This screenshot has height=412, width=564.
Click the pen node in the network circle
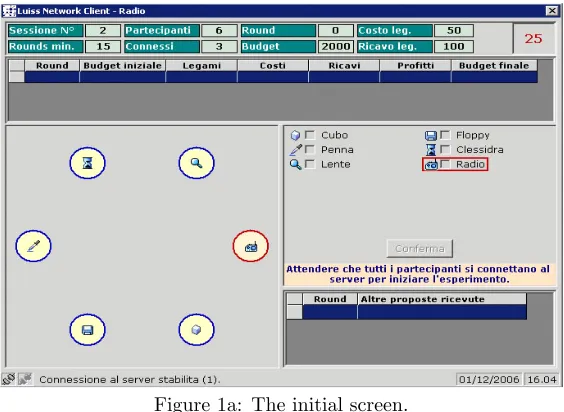(x=33, y=246)
